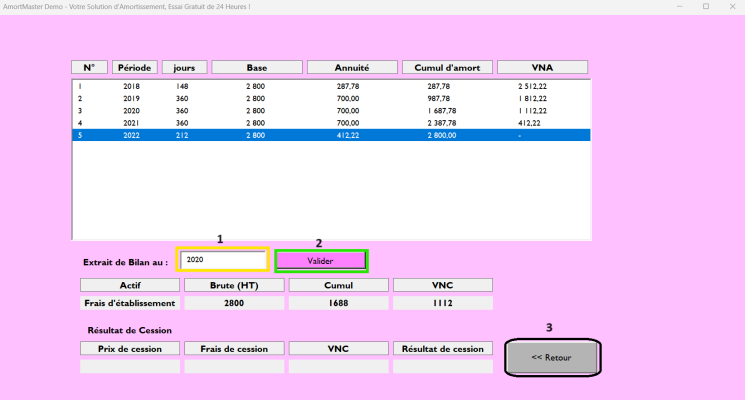Screen dimensions: 745x400
Task: Click the empty field under Prix de cession
Action: (130, 366)
